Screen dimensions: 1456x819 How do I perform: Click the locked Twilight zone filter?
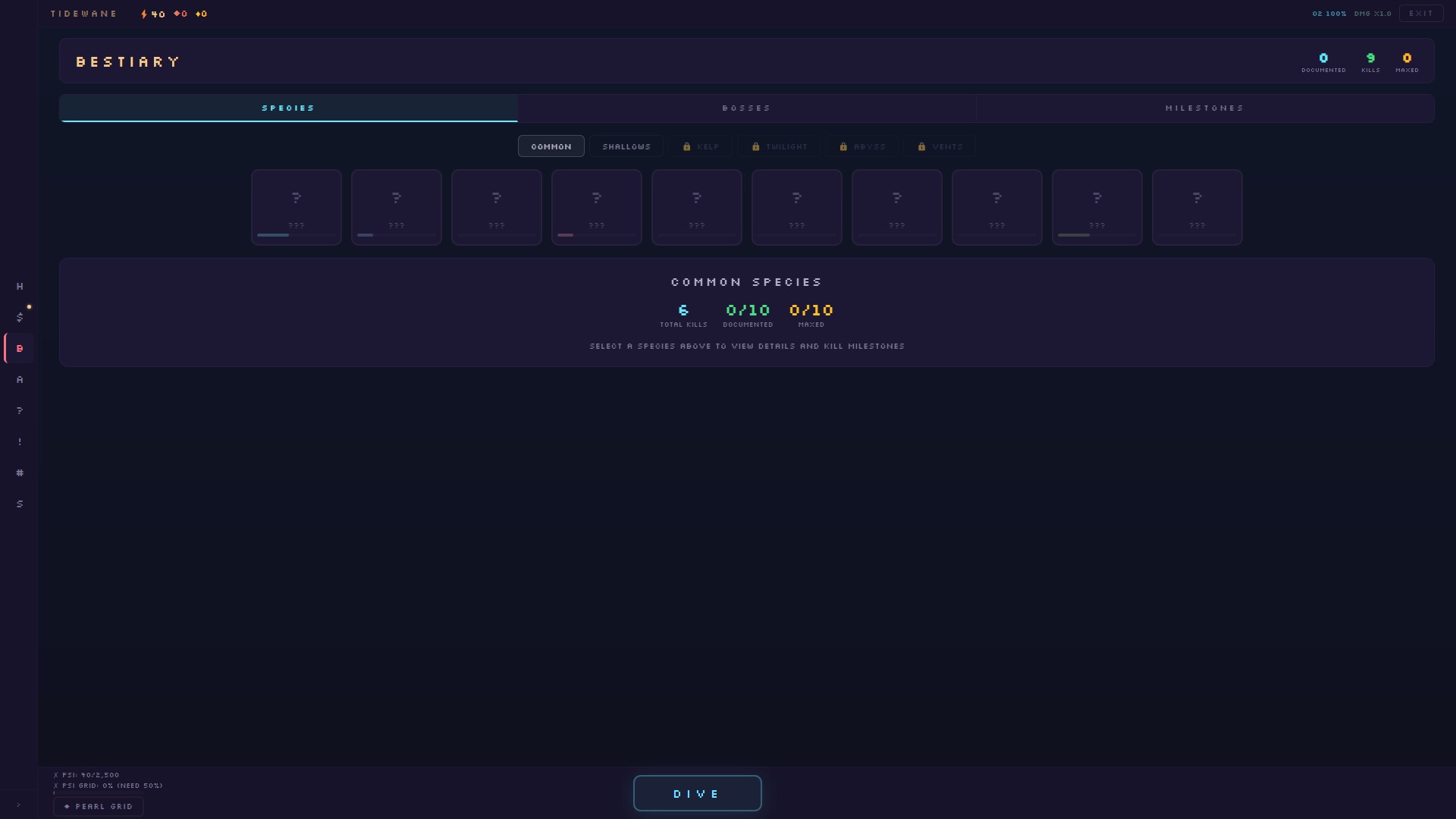pos(780,146)
